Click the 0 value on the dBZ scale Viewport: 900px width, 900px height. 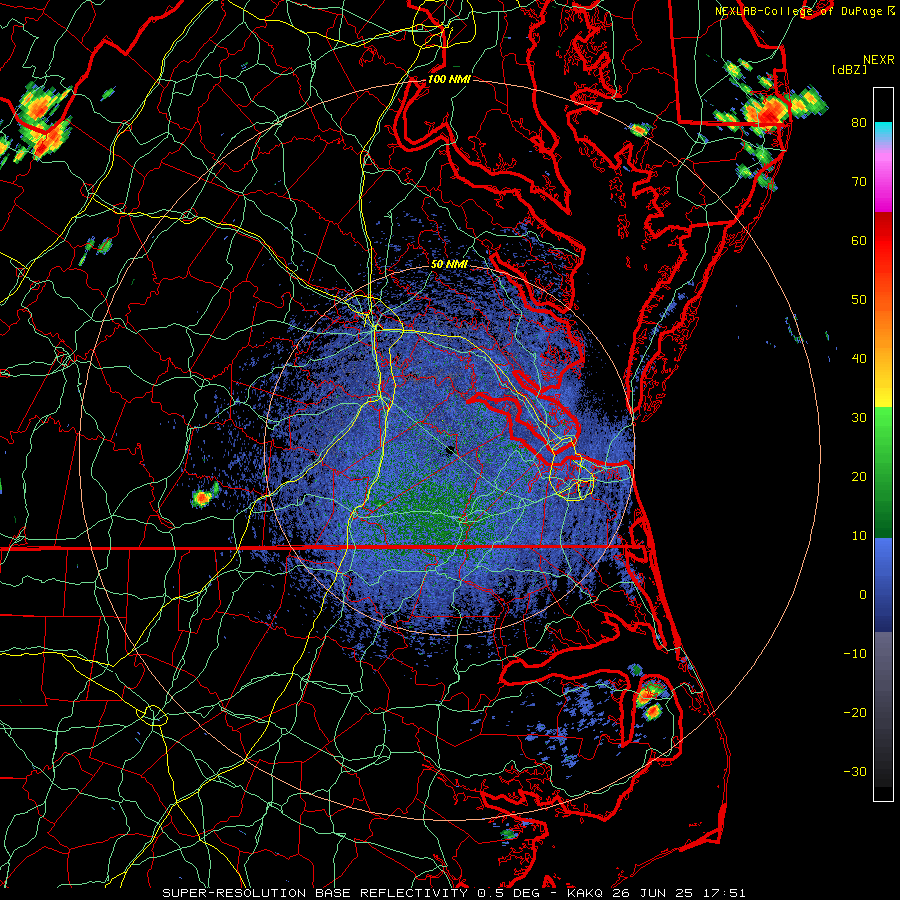pyautogui.click(x=863, y=595)
